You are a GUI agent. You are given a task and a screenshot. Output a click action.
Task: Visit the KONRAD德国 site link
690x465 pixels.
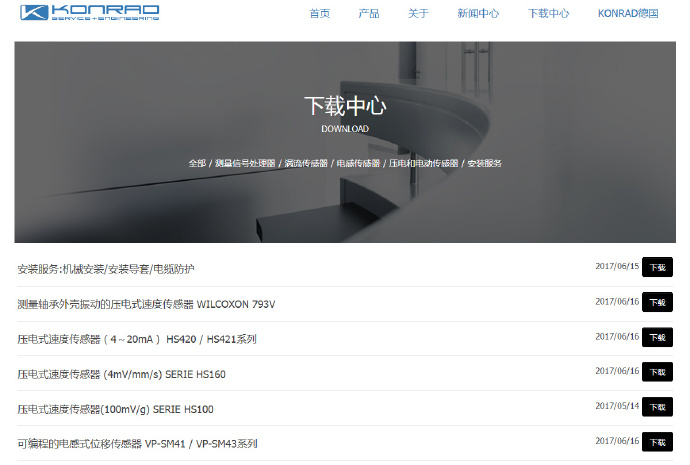coord(628,14)
